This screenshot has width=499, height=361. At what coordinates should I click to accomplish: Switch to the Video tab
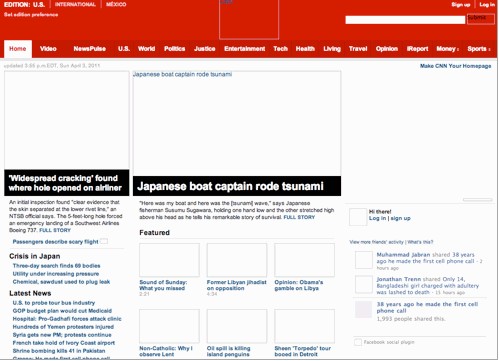pyautogui.click(x=48, y=49)
